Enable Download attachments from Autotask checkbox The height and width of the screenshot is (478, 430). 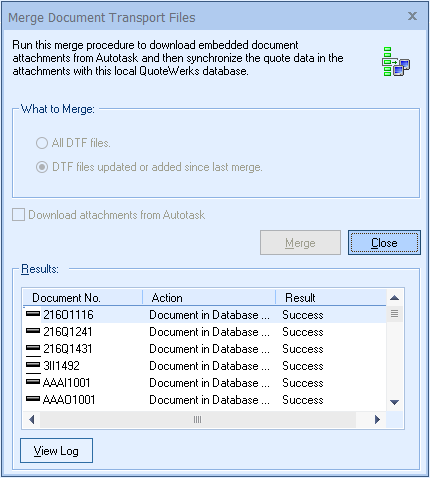[x=18, y=215]
